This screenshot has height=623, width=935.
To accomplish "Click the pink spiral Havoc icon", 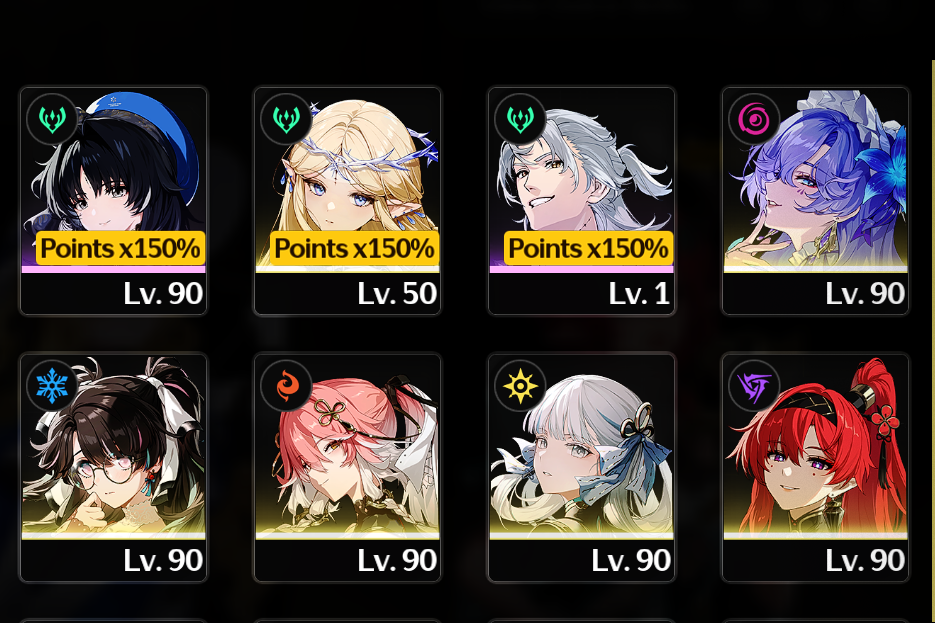I will [754, 119].
